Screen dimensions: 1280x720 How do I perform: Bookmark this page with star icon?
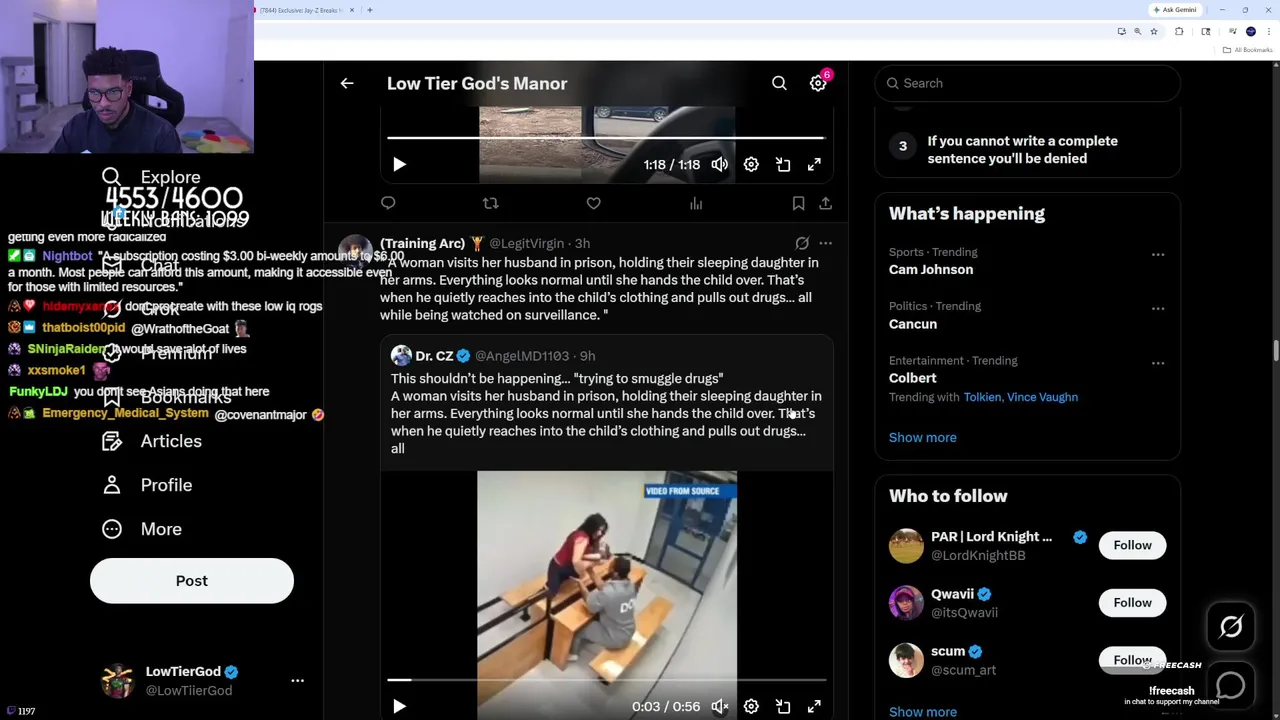point(1153,32)
